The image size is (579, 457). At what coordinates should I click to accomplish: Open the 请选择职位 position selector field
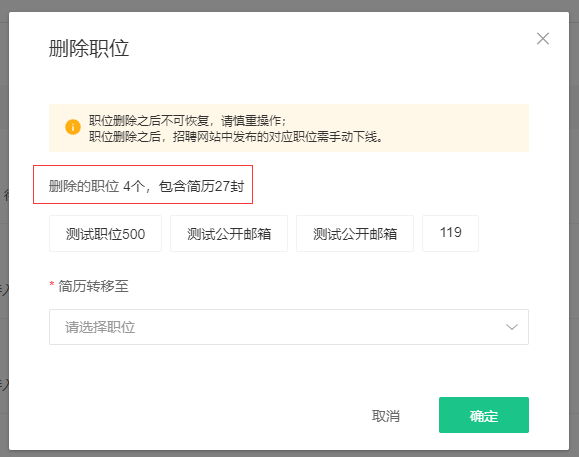point(289,327)
